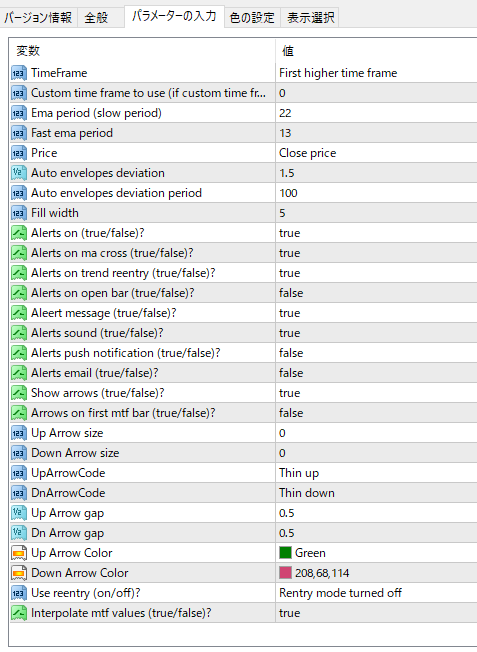The height and width of the screenshot is (652, 477).
Task: Switch to the バージョン情報 tab
Action: [x=38, y=17]
